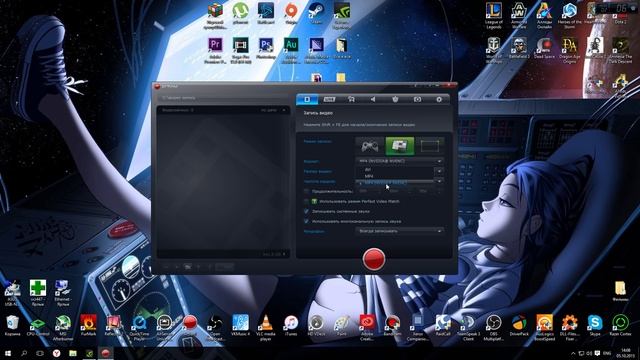640x360 pixels.
Task: Select the active desktop recording mode icon
Action: pyautogui.click(x=400, y=146)
